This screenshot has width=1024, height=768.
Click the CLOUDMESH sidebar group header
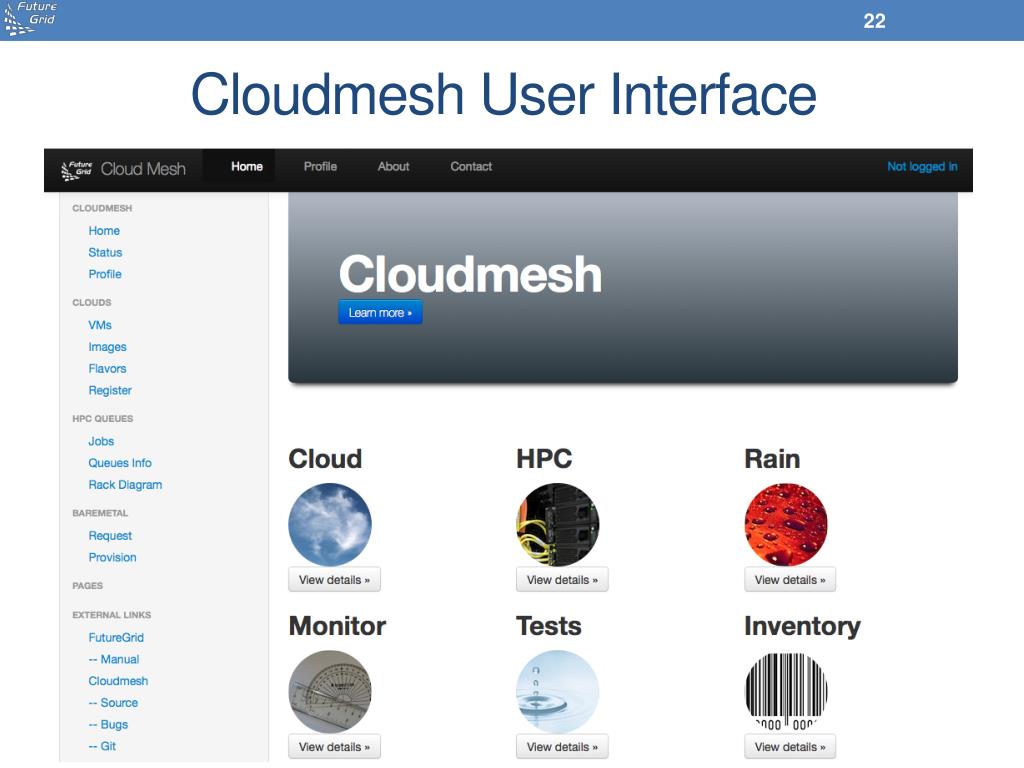pos(102,208)
